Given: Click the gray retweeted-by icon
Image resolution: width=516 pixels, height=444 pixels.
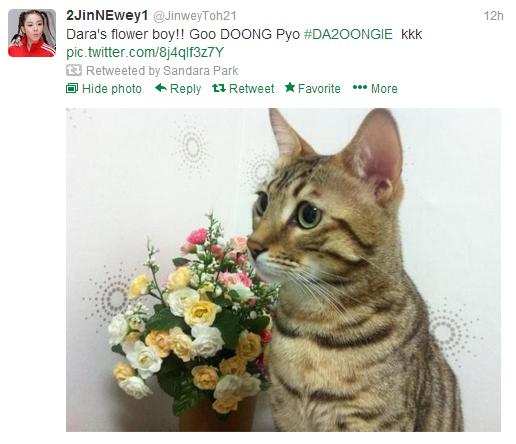Looking at the screenshot, I should 74,70.
